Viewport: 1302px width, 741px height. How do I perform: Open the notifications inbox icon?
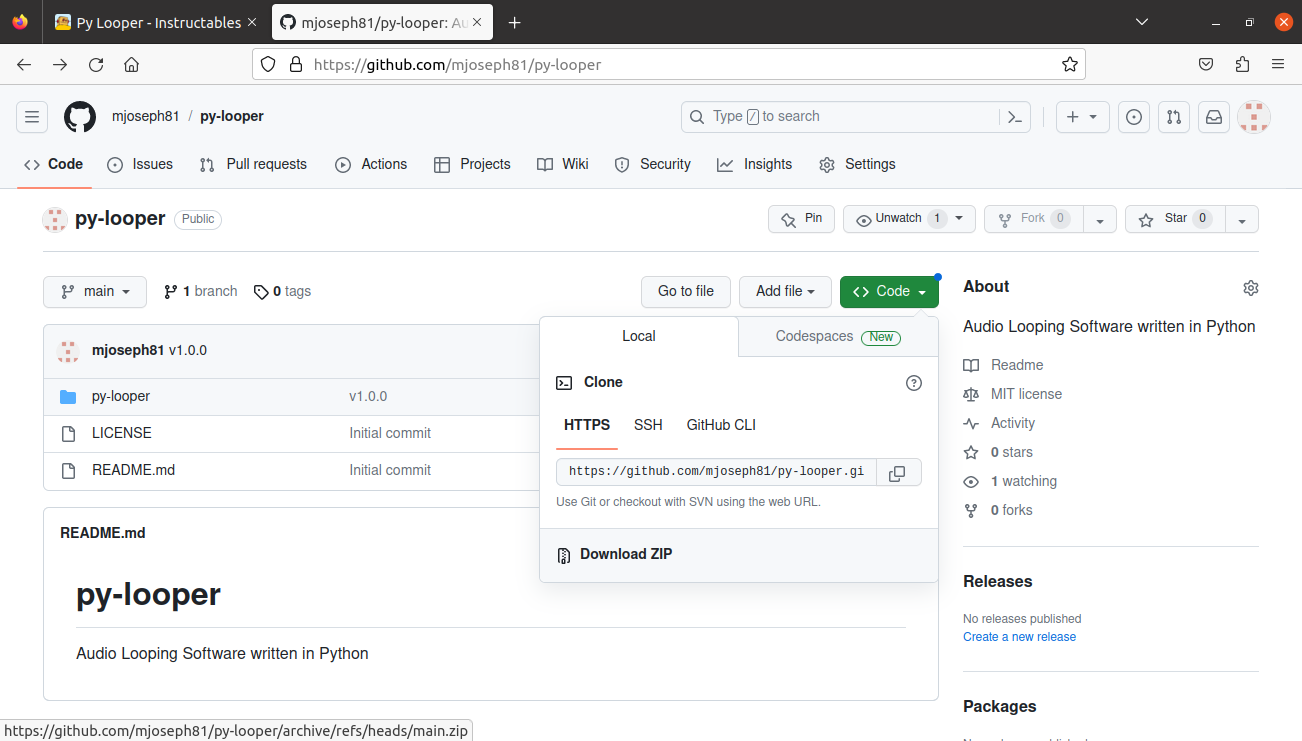click(1213, 117)
